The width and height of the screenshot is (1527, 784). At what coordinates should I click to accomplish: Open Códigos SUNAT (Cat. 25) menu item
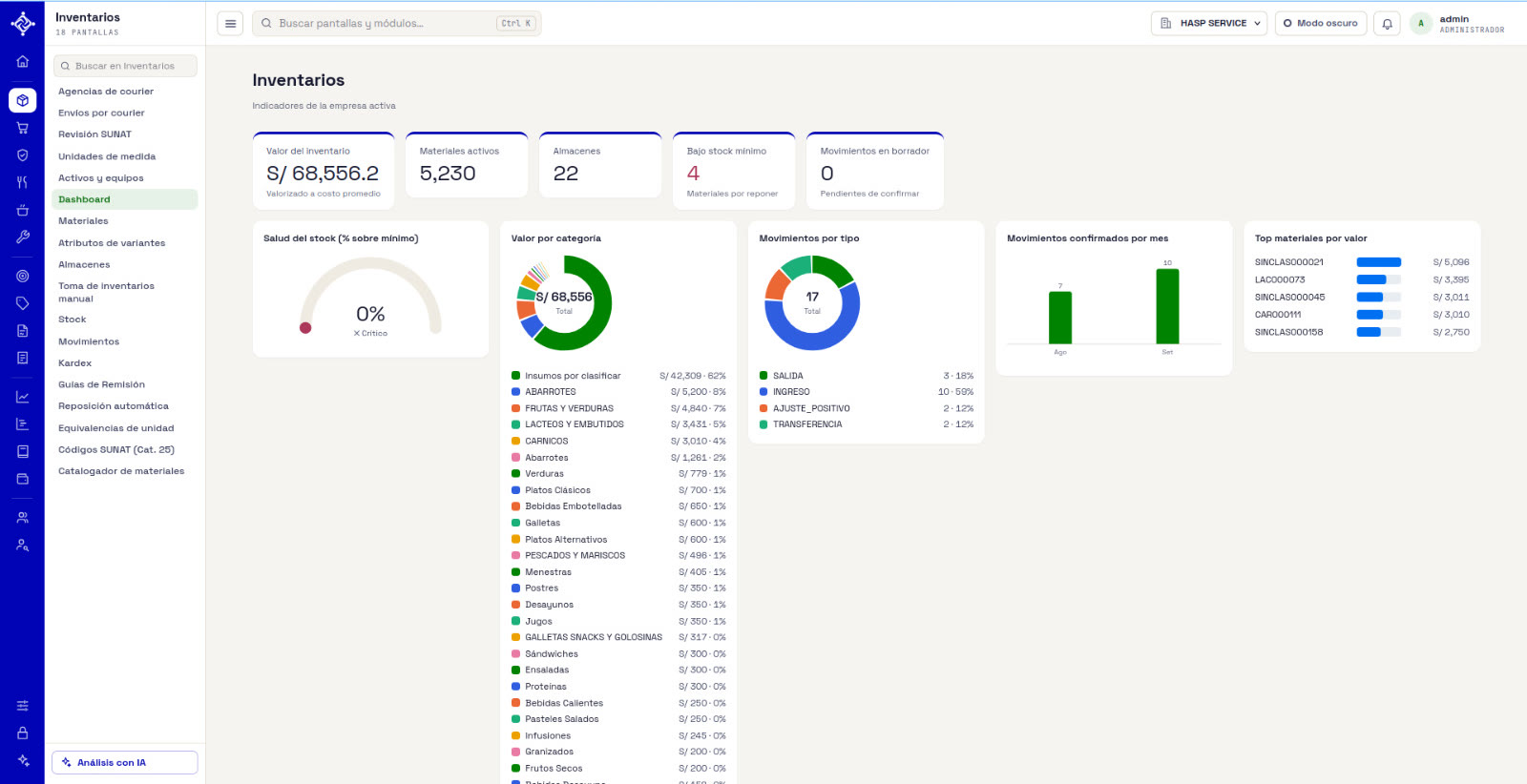pos(125,450)
